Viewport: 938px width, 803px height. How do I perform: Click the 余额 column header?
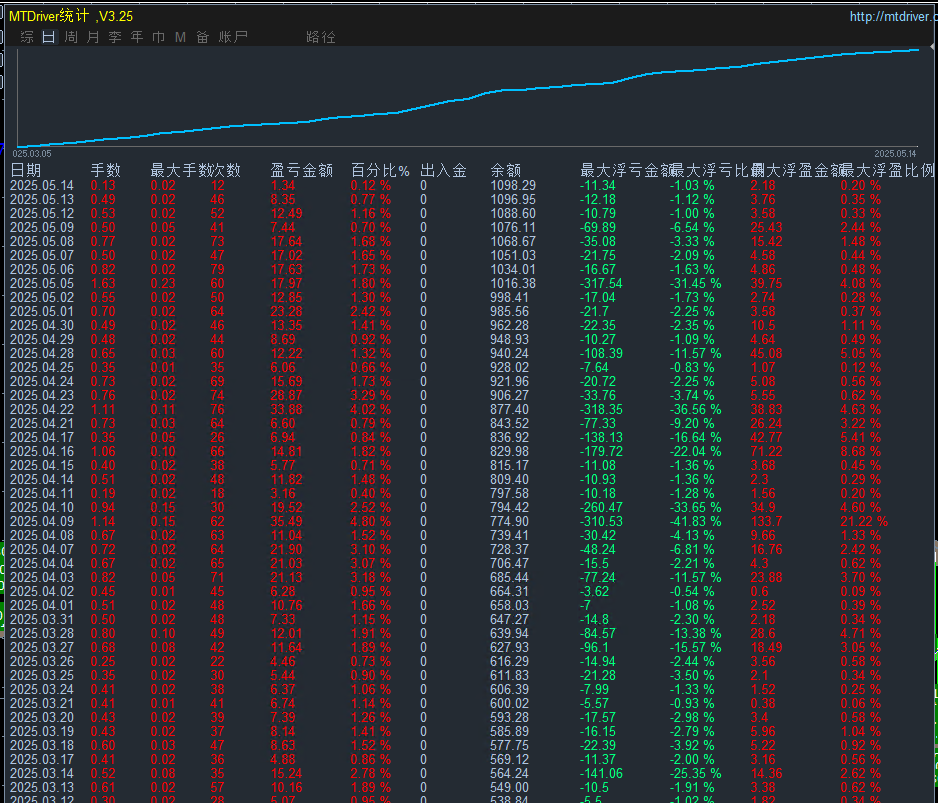coord(505,171)
